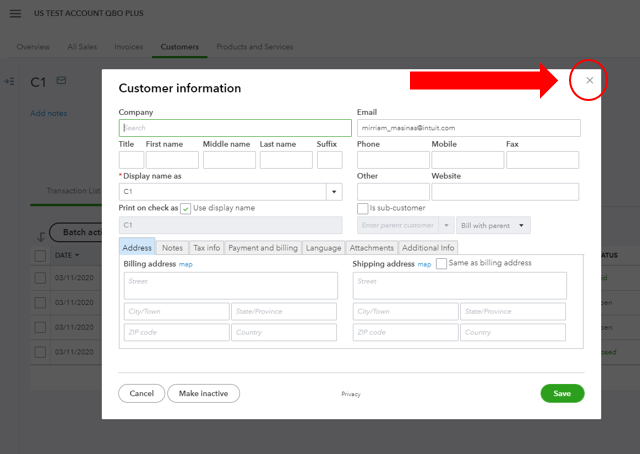
Task: Click the Save button
Action: [x=562, y=393]
